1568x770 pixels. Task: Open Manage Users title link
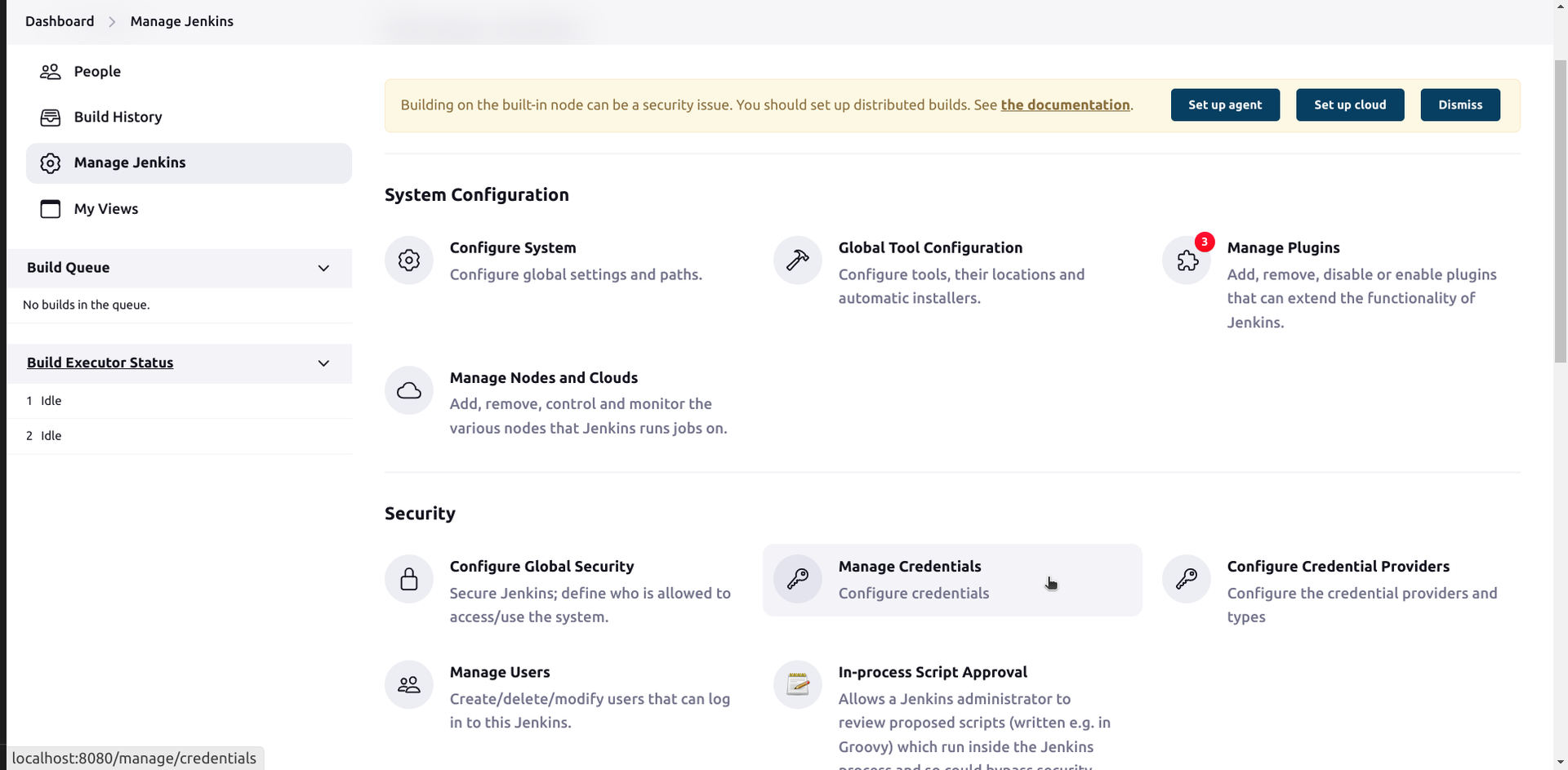500,673
